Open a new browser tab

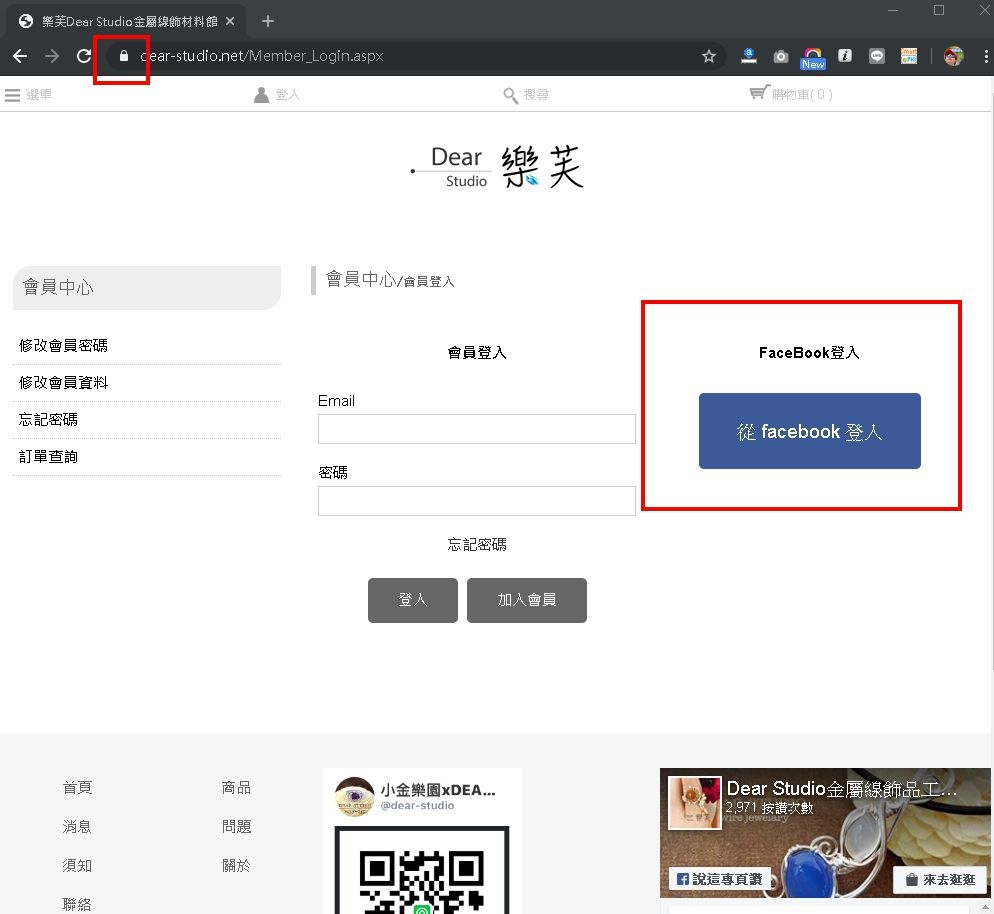coord(267,21)
